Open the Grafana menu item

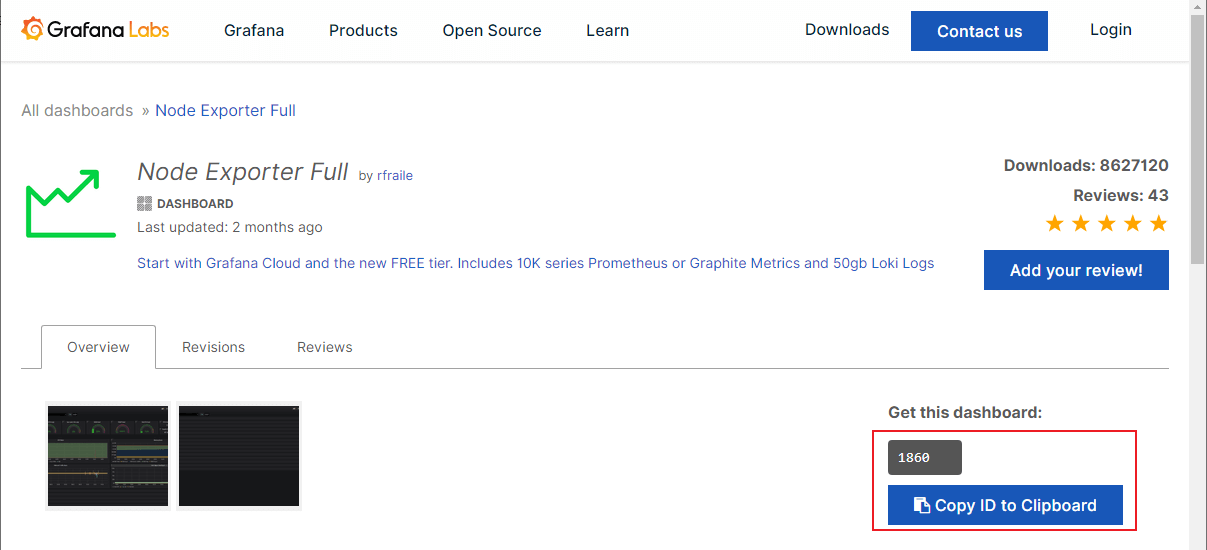(254, 30)
